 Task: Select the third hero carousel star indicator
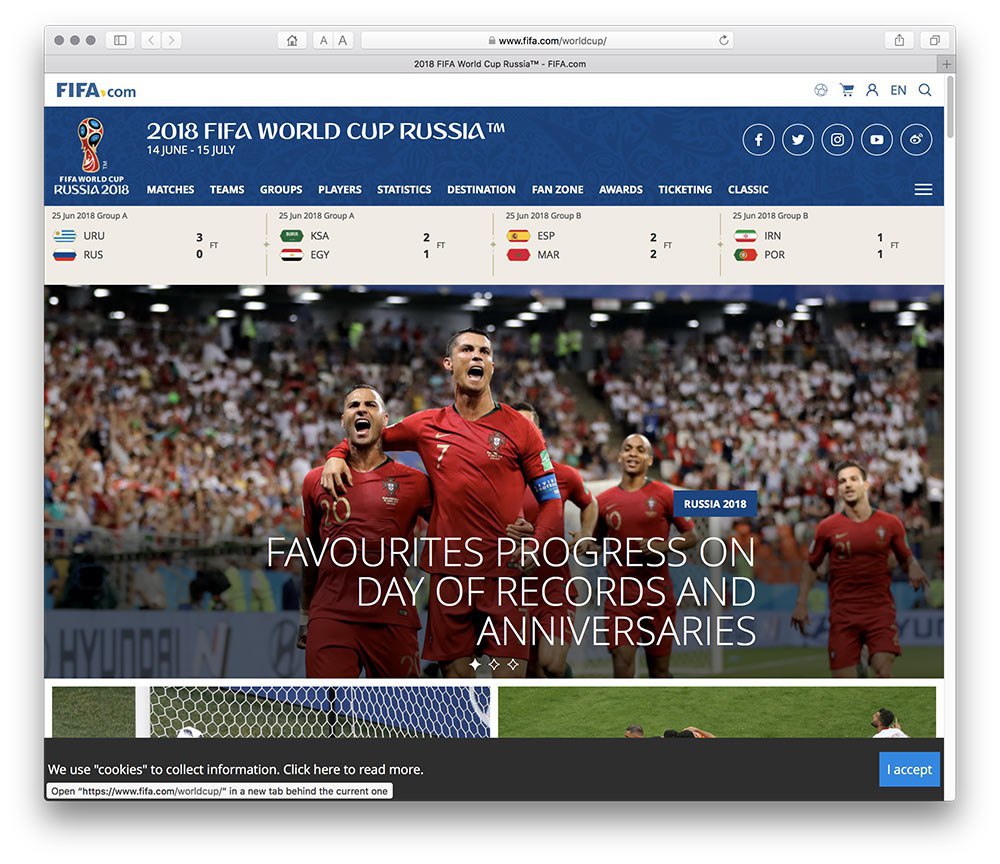[x=513, y=664]
